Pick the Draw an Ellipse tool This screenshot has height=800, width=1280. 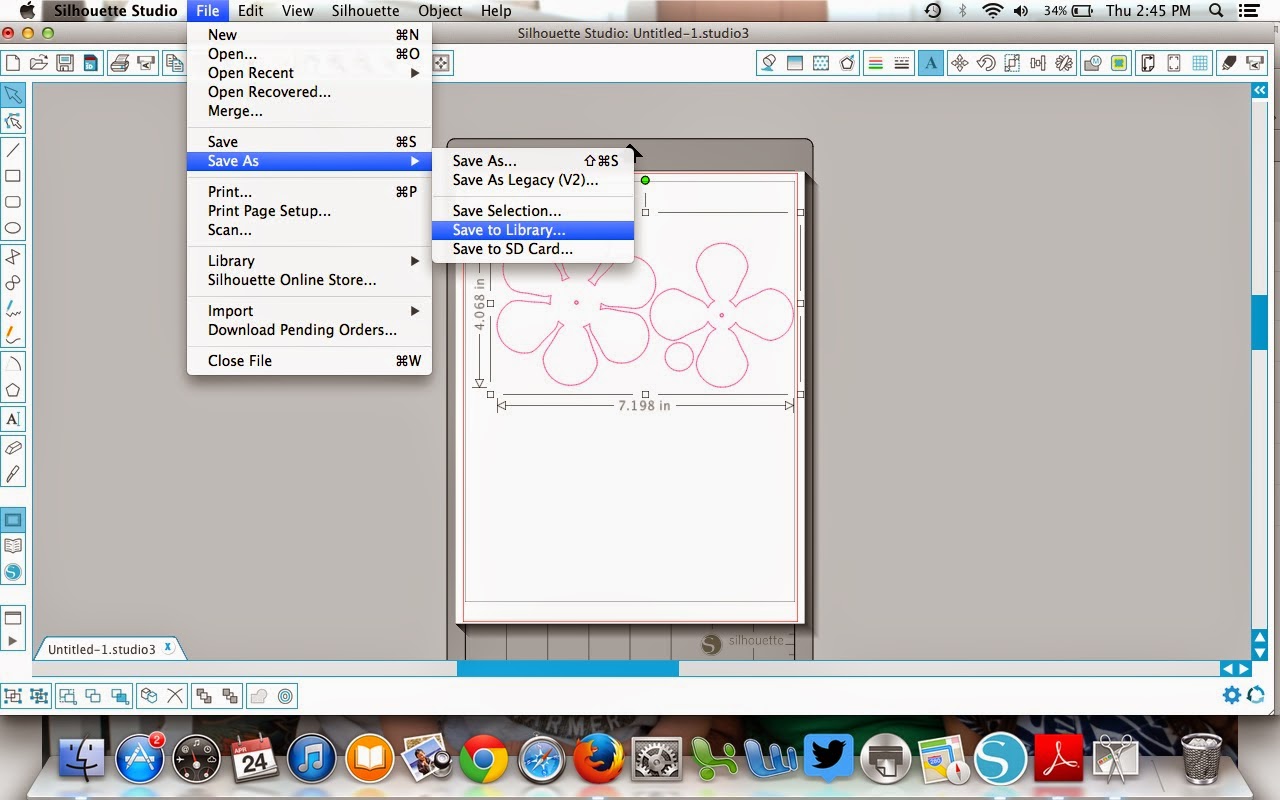click(x=13, y=228)
